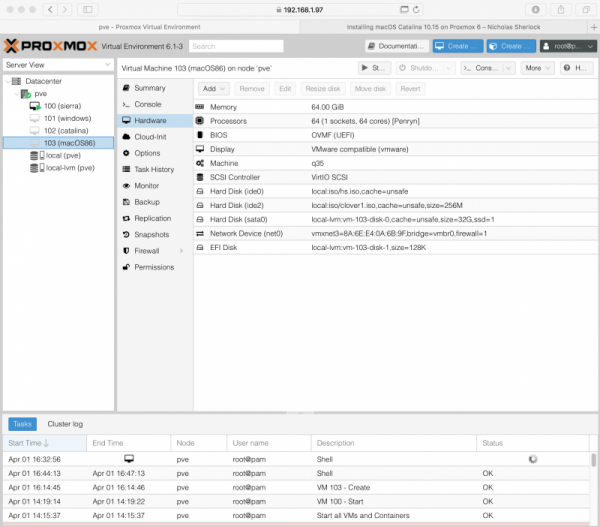The width and height of the screenshot is (600, 527).
Task: Open the Summary icon in VM menu
Action: 126,88
